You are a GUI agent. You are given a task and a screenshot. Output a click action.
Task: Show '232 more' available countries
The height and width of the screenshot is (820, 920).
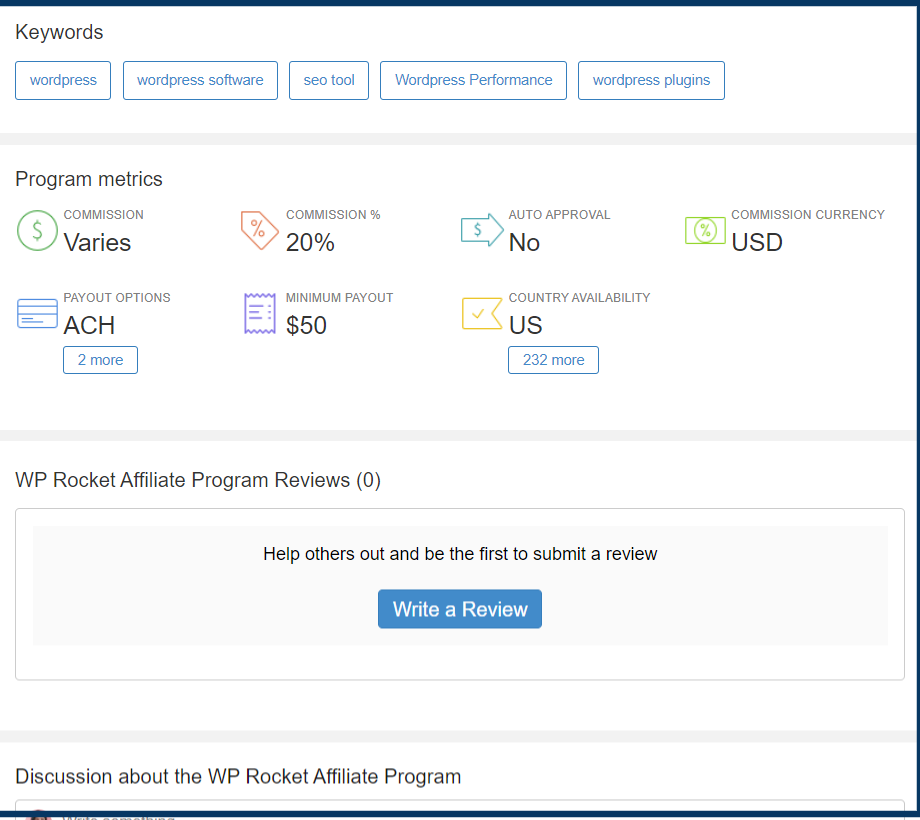(553, 360)
